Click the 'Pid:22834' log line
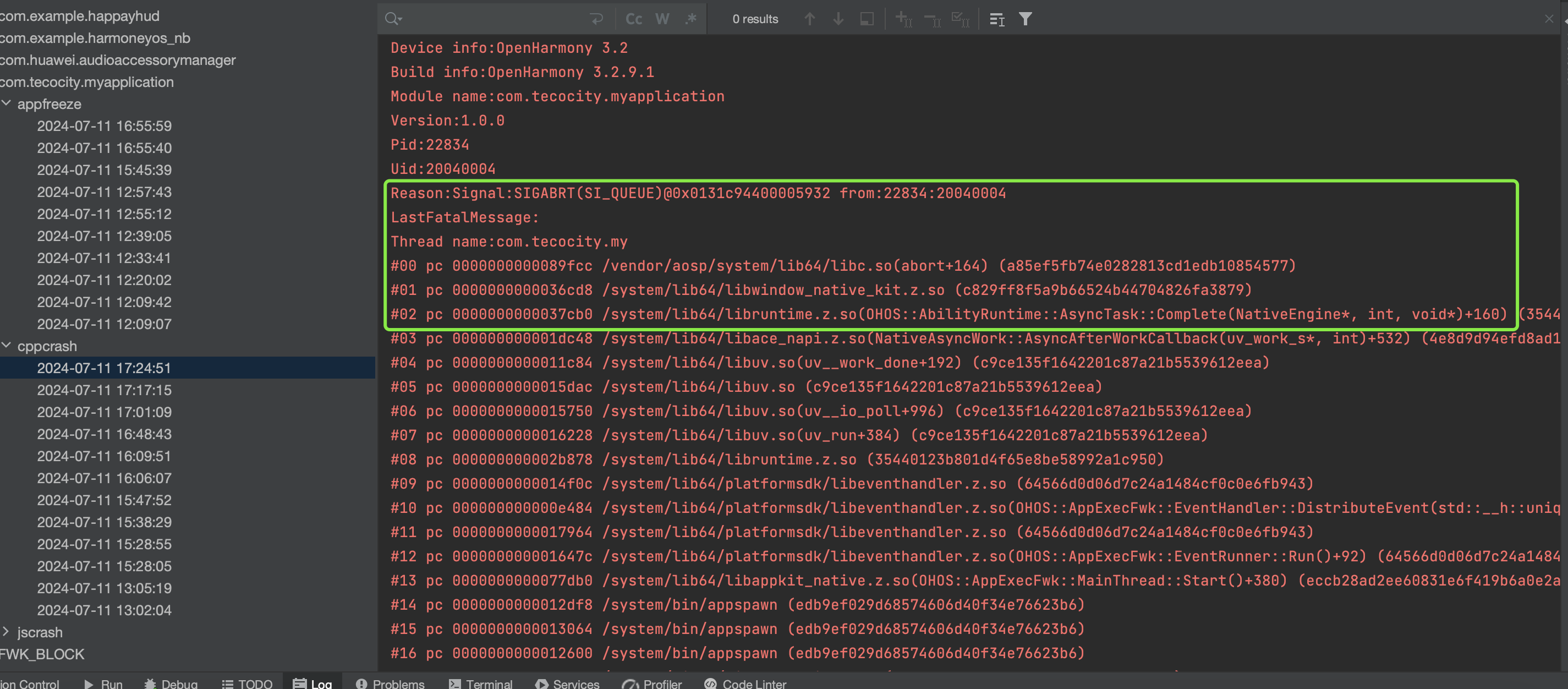Image resolution: width=1568 pixels, height=689 pixels. [x=430, y=145]
